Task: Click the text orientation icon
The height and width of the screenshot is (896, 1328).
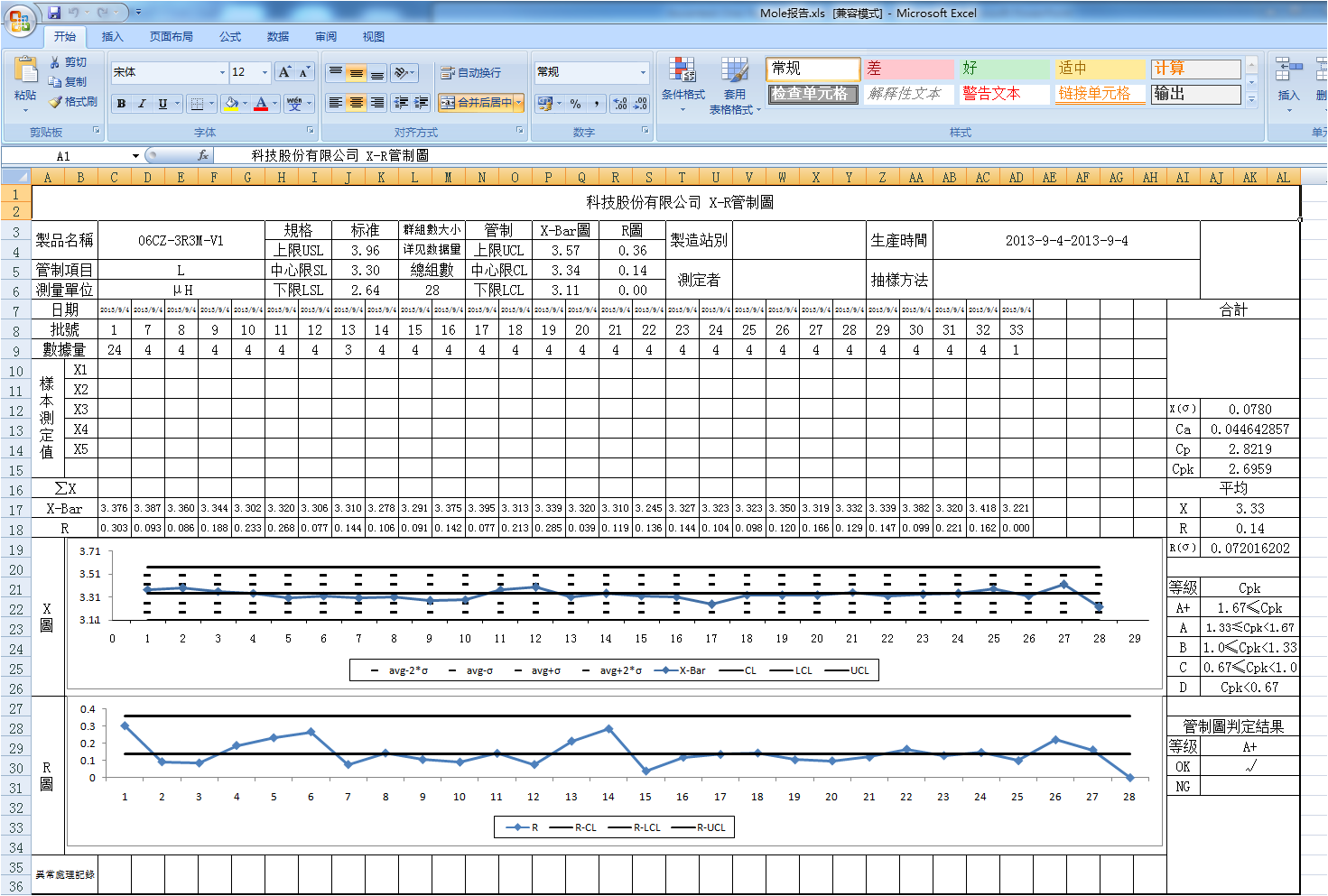Action: [402, 72]
